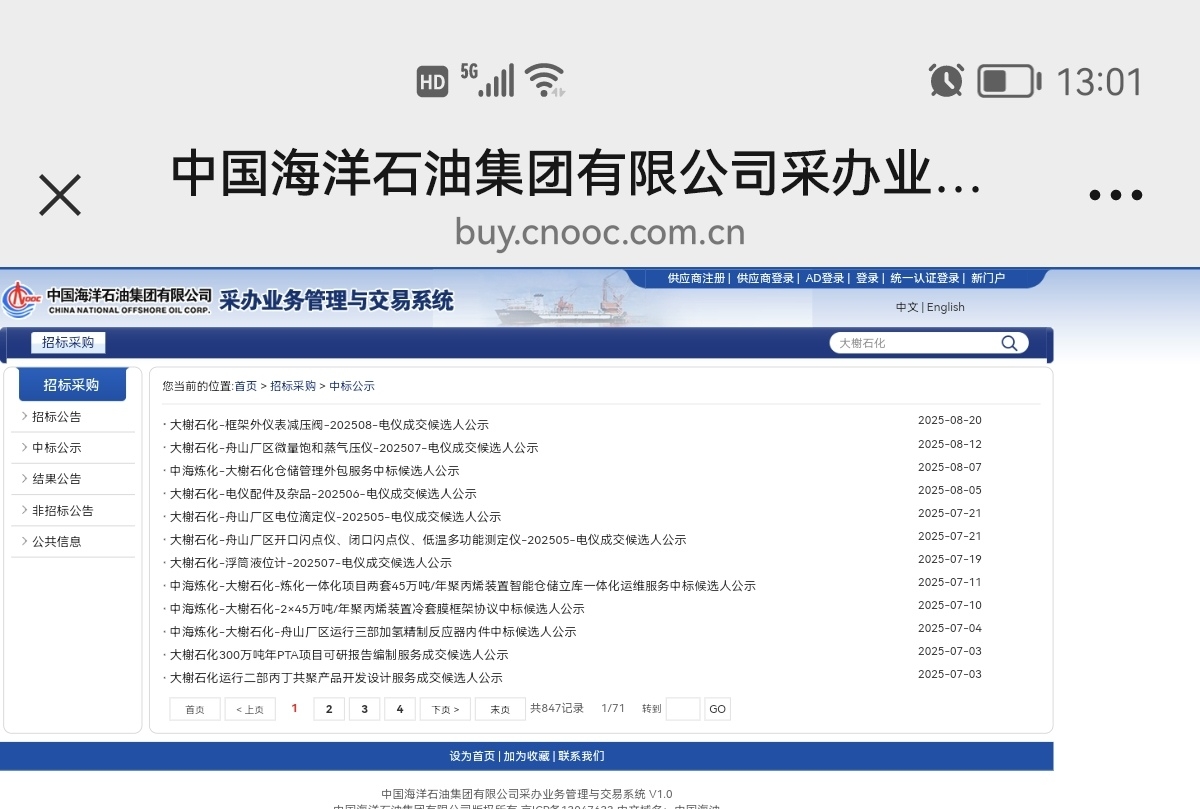This screenshot has height=809, width=1200.
Task: Click the 下页 next-page button
Action: (x=445, y=709)
